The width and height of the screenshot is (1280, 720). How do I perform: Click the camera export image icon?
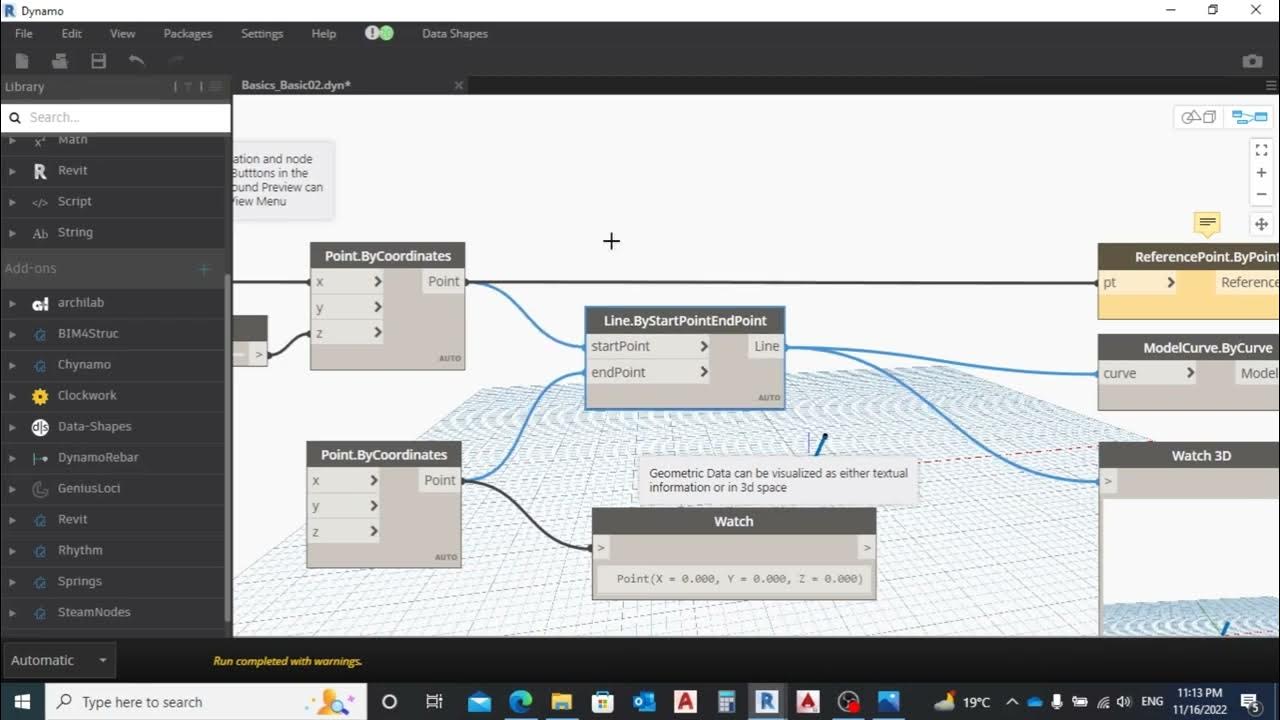(x=1252, y=61)
